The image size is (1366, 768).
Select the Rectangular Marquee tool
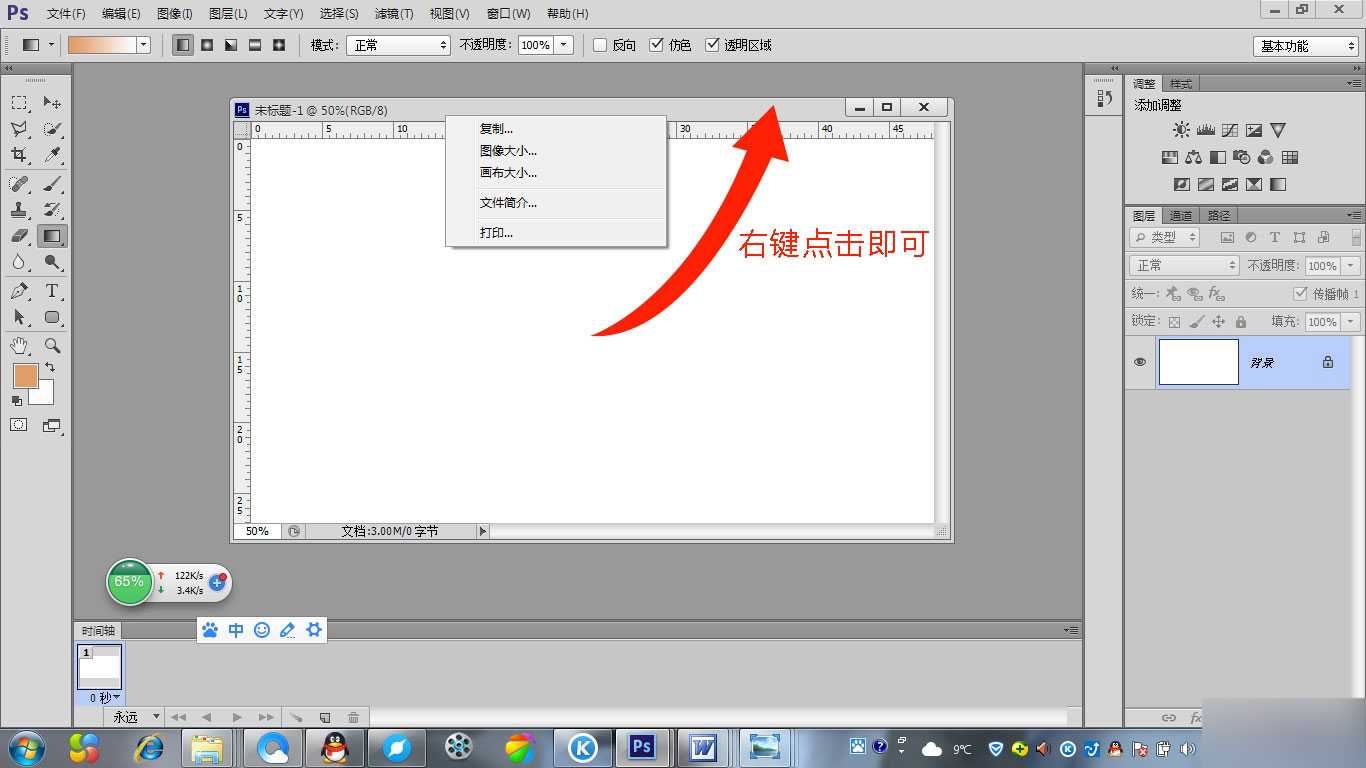[x=19, y=103]
